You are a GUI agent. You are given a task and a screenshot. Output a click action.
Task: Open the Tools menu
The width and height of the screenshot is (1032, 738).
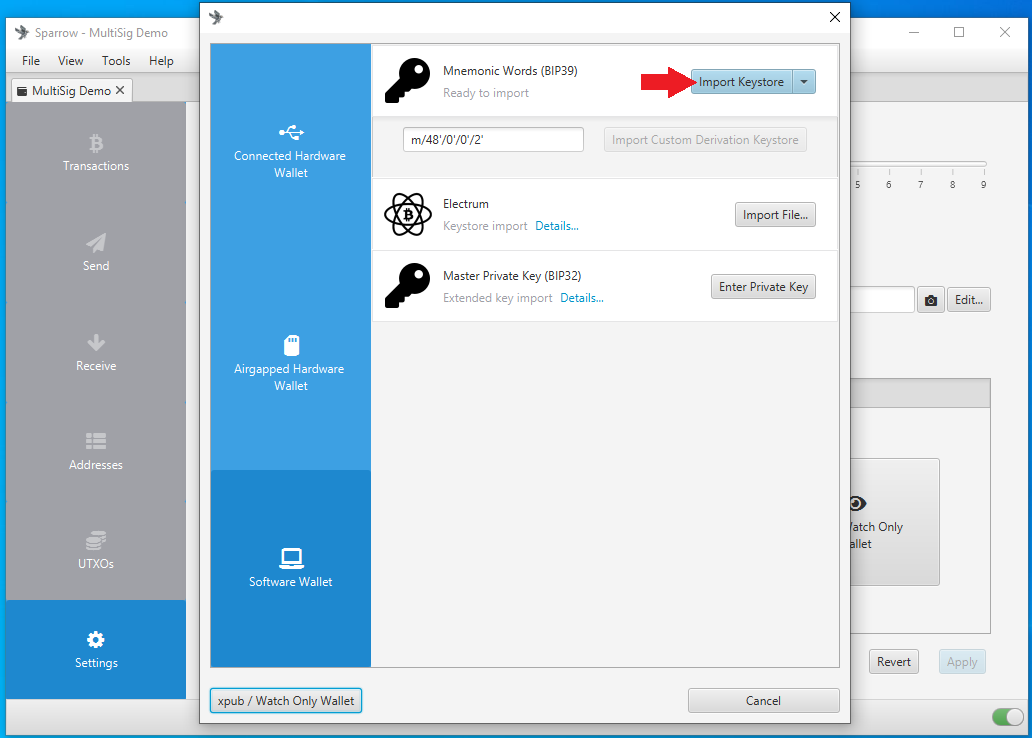(116, 61)
